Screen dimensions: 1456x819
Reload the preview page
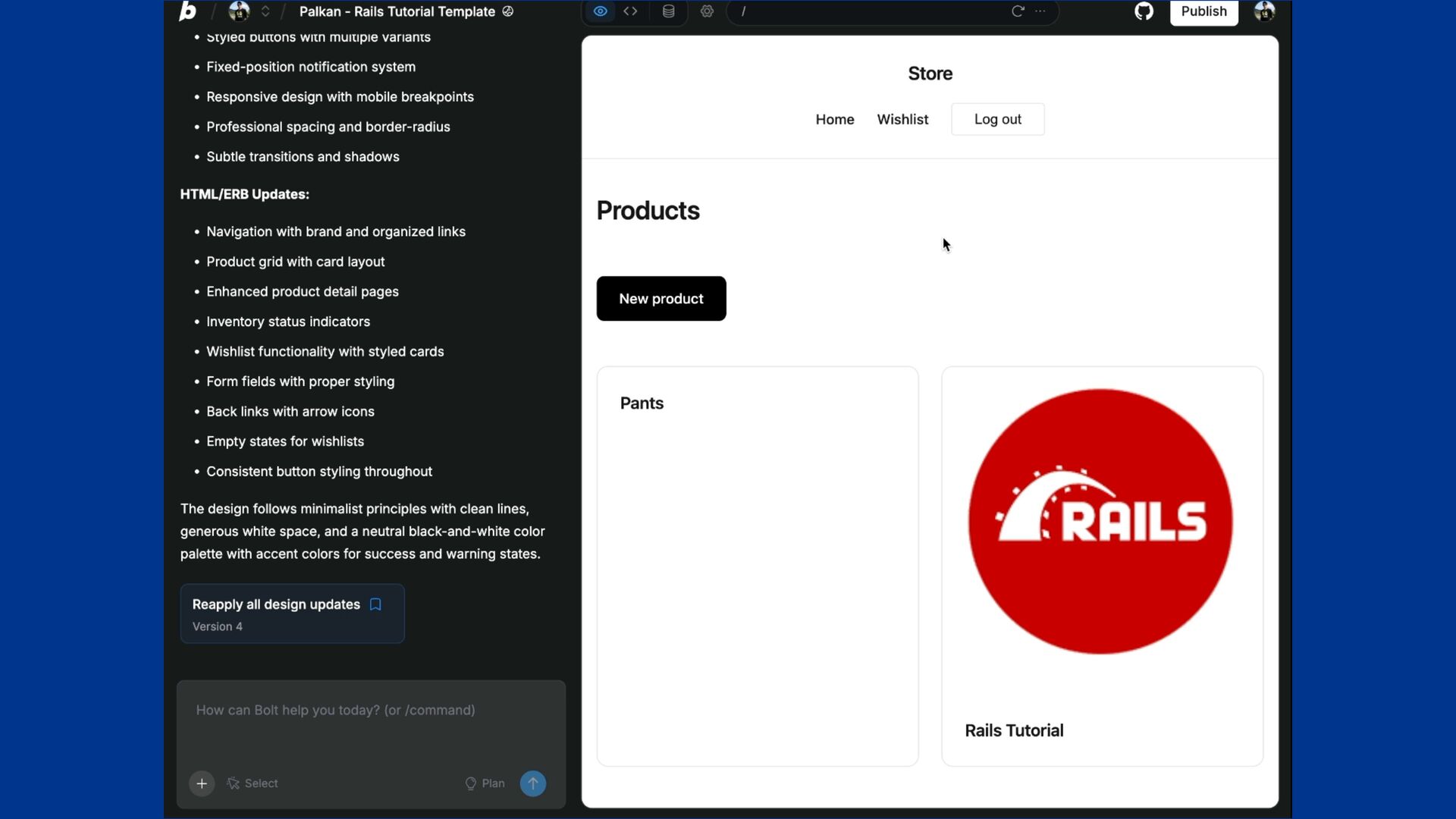(1018, 11)
